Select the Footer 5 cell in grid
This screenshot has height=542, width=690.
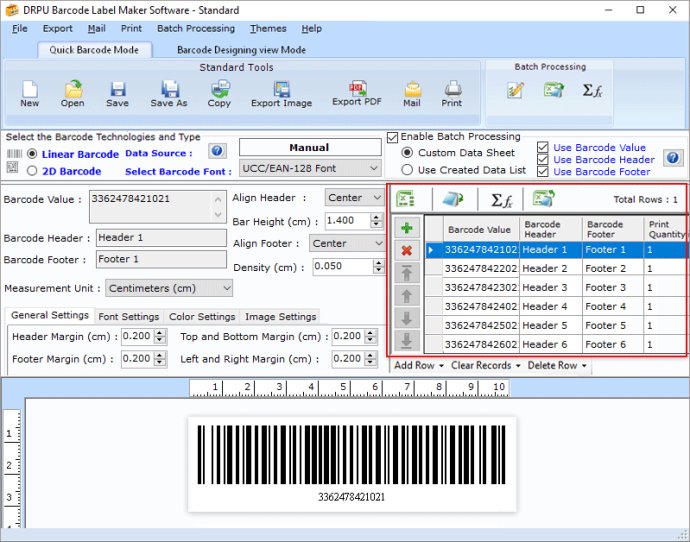pyautogui.click(x=613, y=326)
